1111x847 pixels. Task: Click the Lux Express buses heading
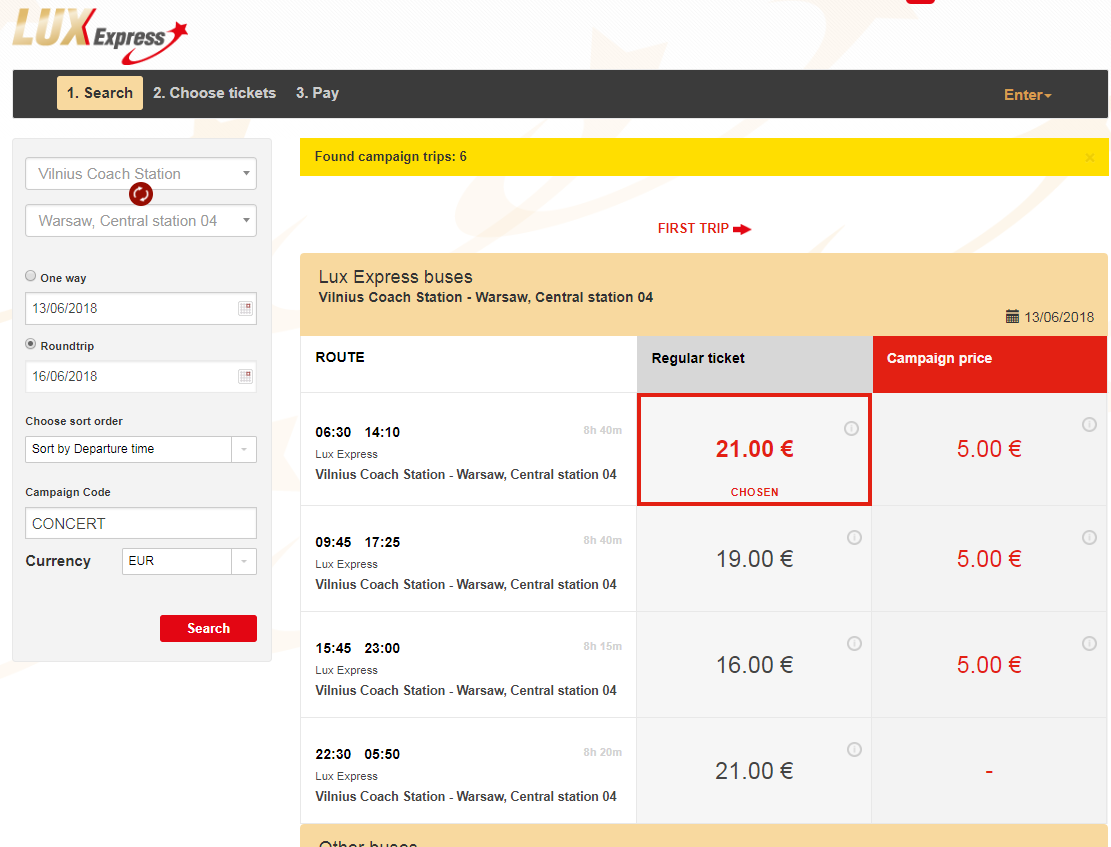(x=395, y=277)
